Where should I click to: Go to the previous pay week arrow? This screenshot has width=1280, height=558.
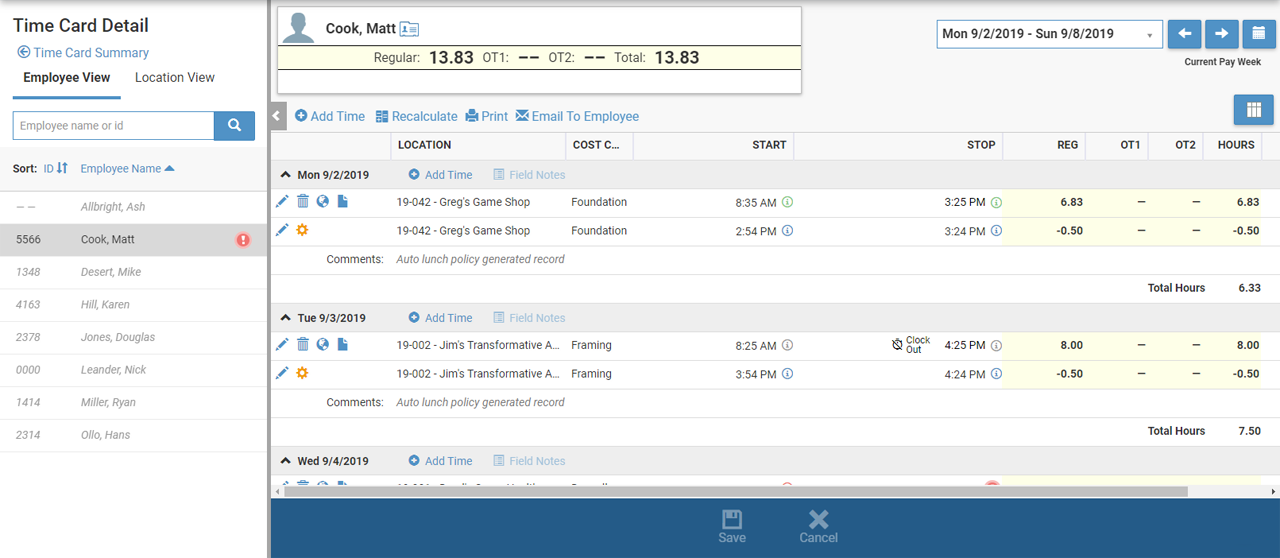pos(1184,34)
